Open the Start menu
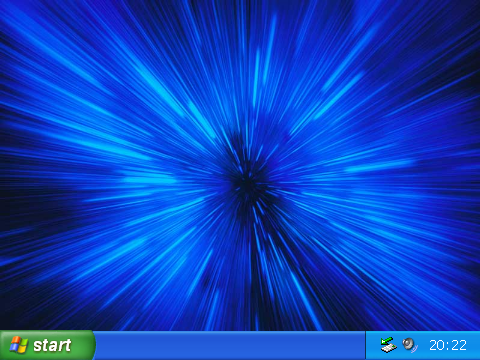Image resolution: width=480 pixels, height=360 pixels. click(x=47, y=345)
